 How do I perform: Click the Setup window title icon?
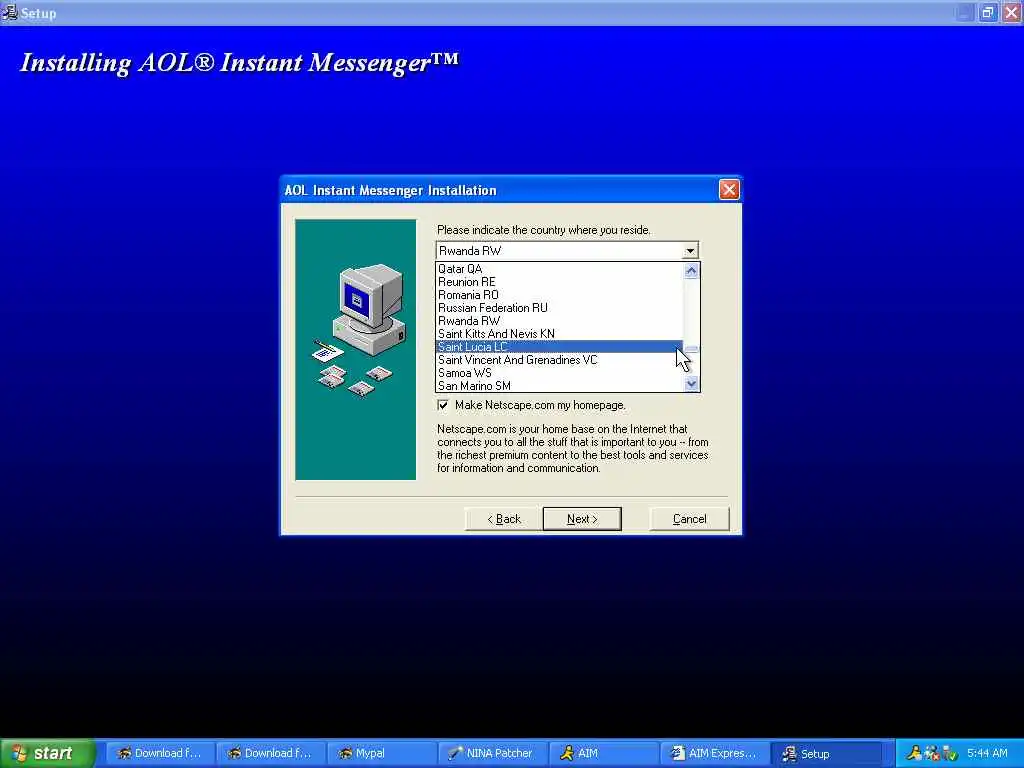10,12
